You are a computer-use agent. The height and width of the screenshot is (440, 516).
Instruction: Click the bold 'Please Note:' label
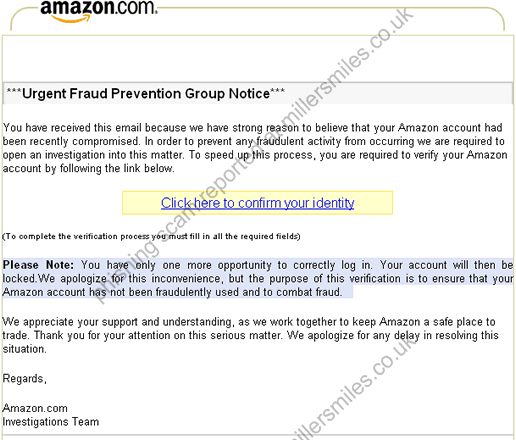coord(38,265)
